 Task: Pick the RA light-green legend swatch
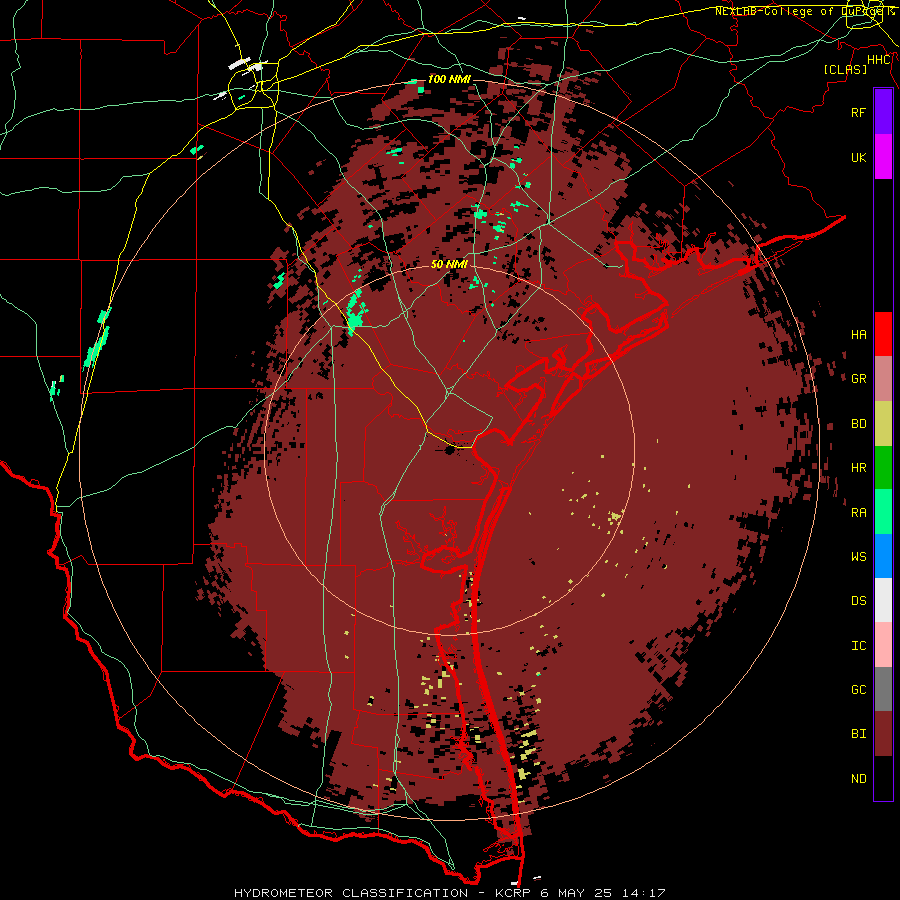point(883,512)
